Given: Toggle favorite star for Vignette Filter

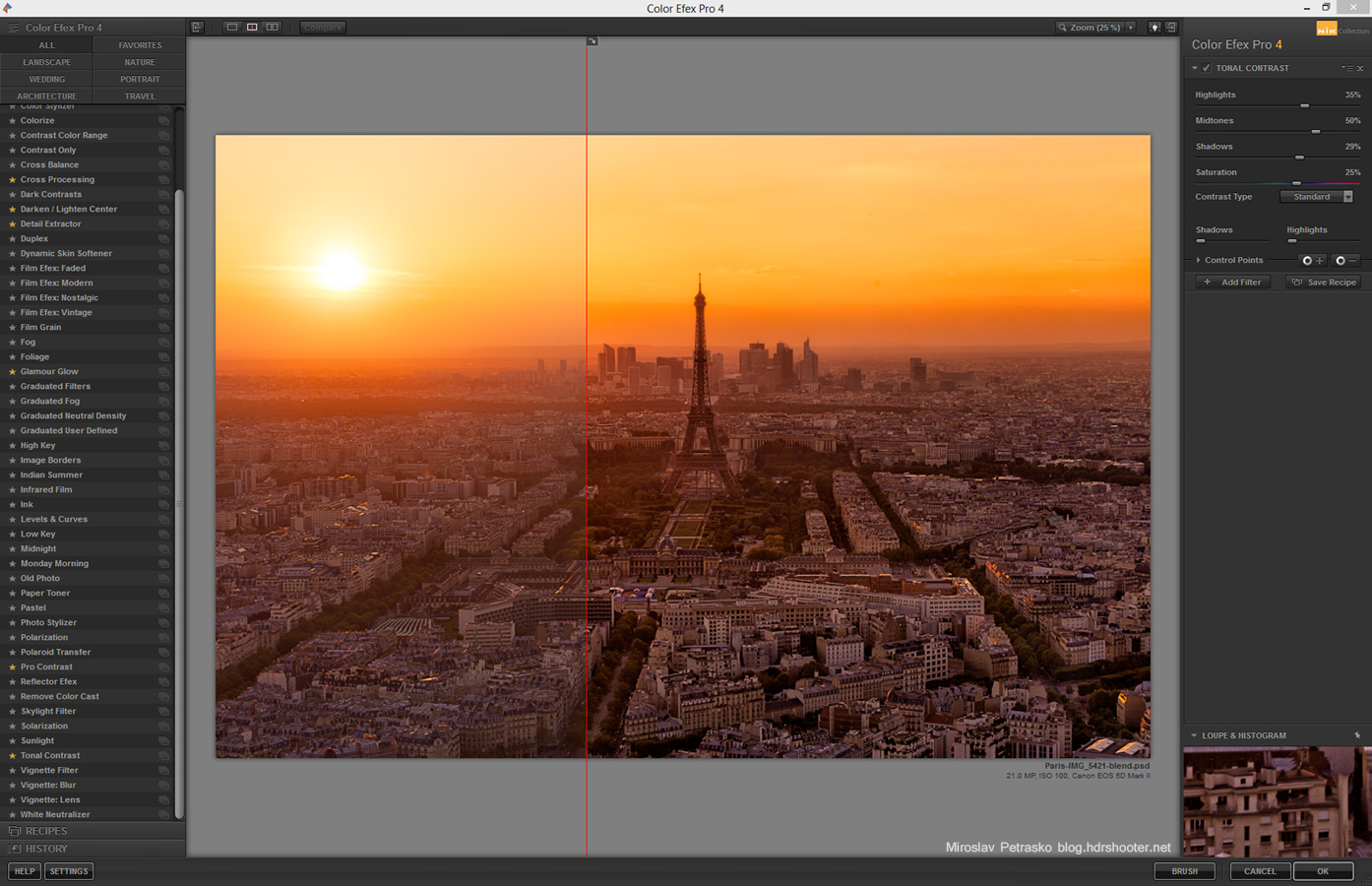Looking at the screenshot, I should point(12,771).
